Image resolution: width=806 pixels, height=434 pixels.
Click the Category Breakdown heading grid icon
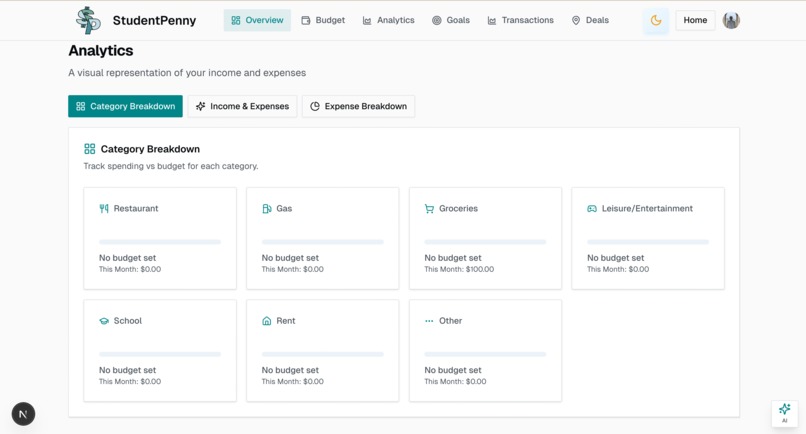point(89,149)
